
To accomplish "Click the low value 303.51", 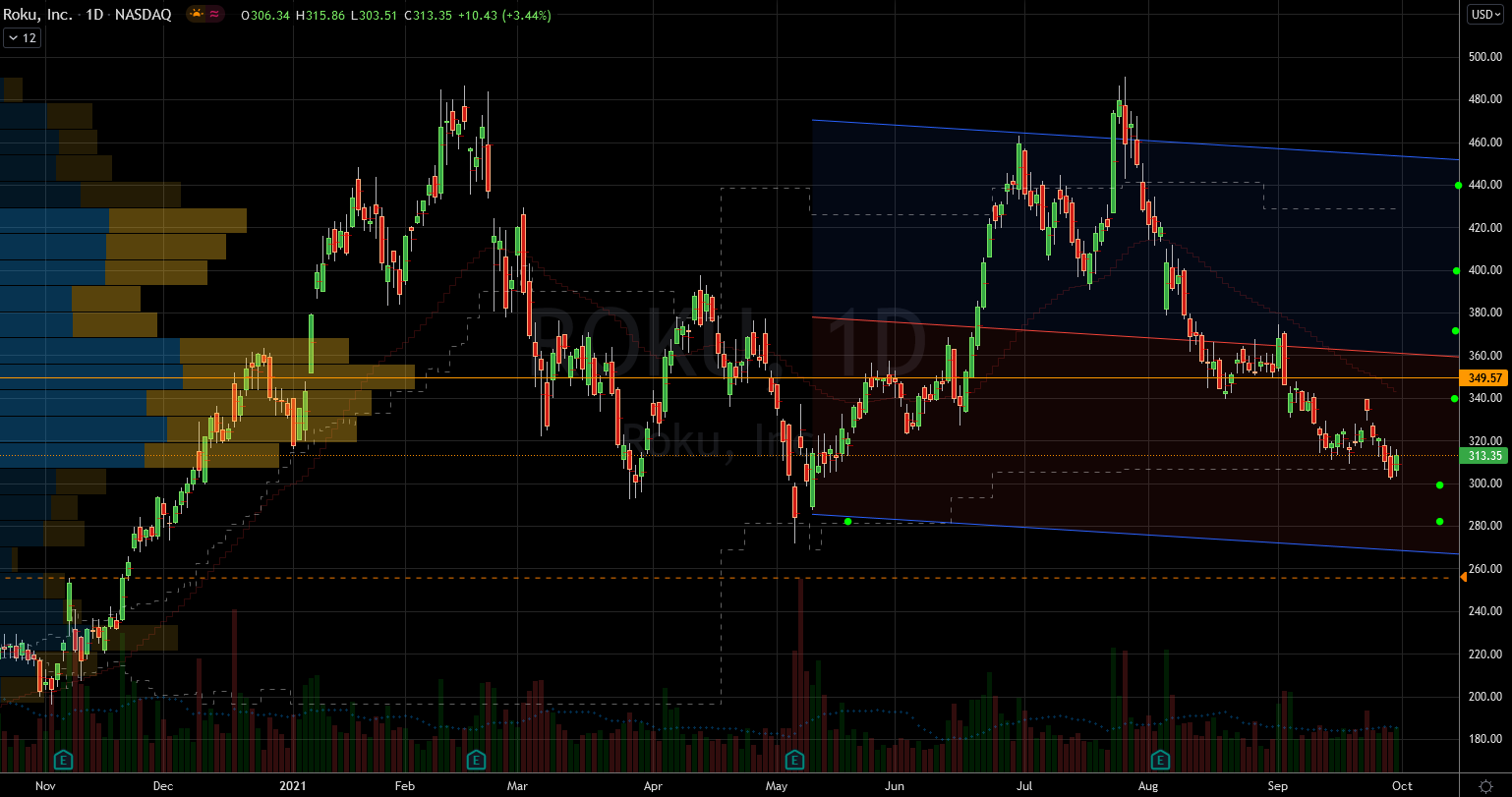I will pyautogui.click(x=378, y=16).
